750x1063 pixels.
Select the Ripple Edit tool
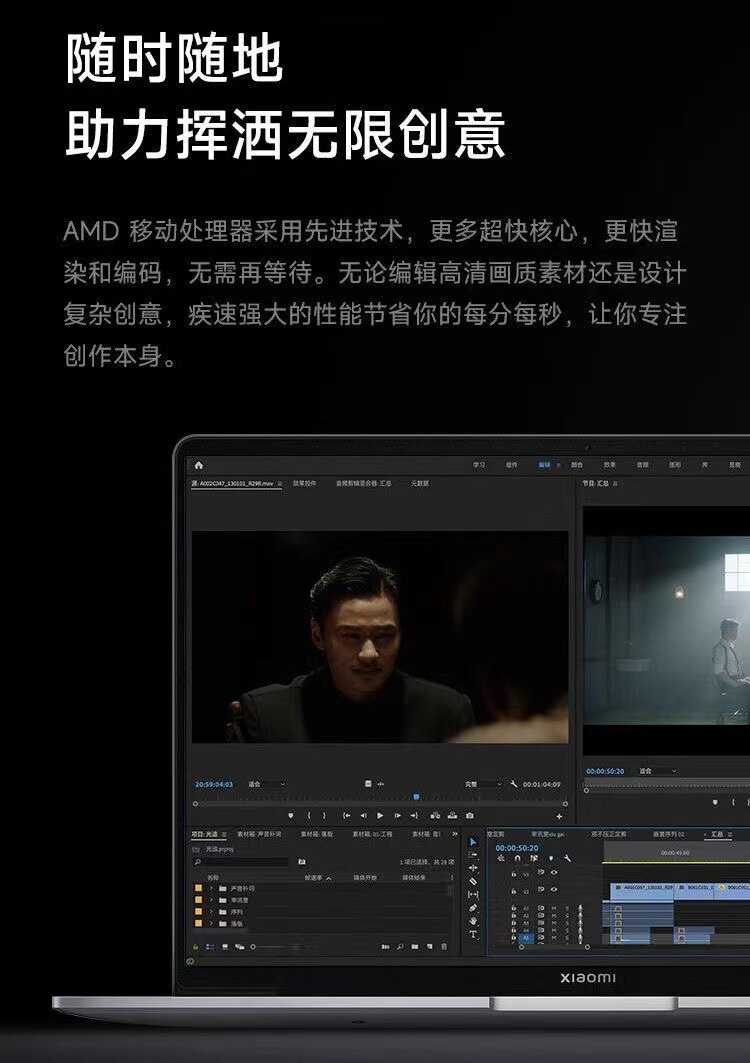click(473, 868)
